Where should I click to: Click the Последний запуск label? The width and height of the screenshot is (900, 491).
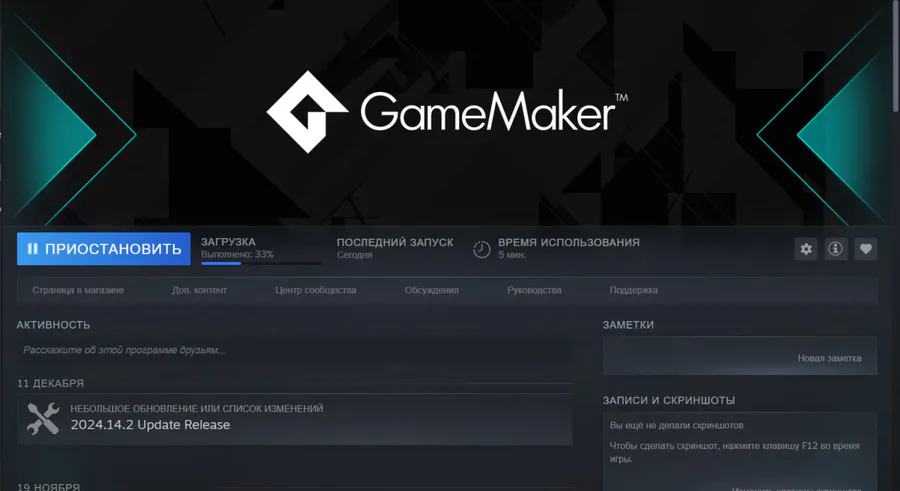pyautogui.click(x=395, y=242)
